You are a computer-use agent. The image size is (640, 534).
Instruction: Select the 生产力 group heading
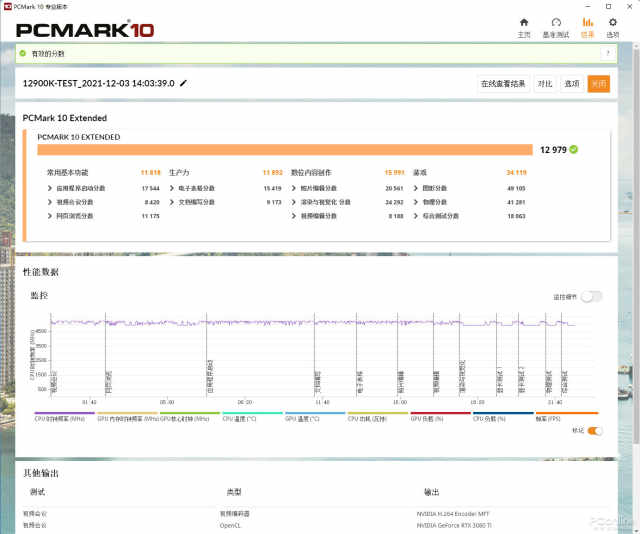pyautogui.click(x=179, y=173)
